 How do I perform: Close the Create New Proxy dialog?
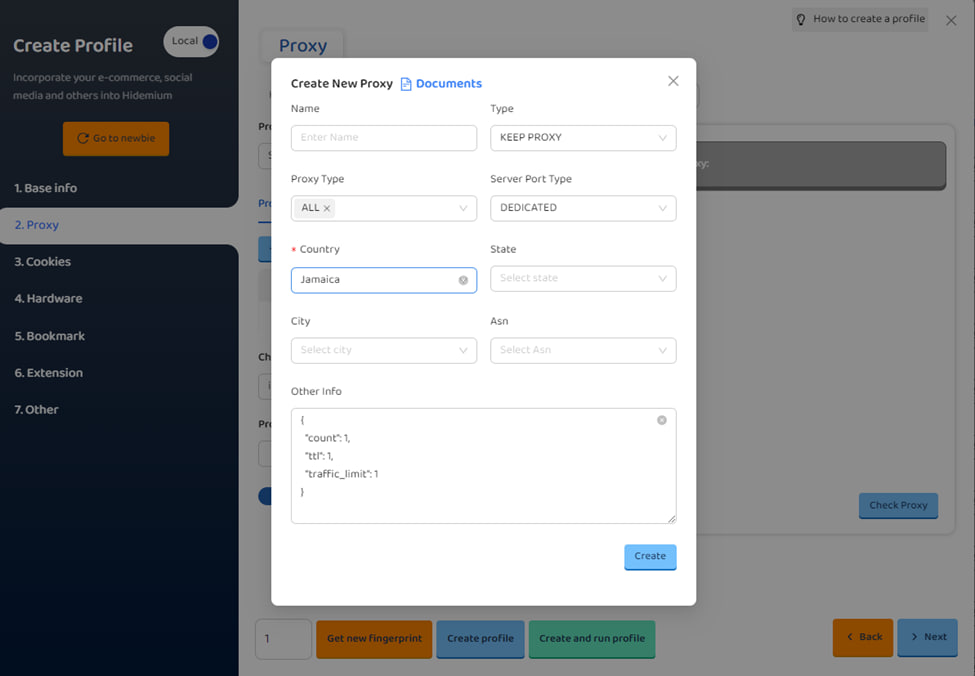673,81
